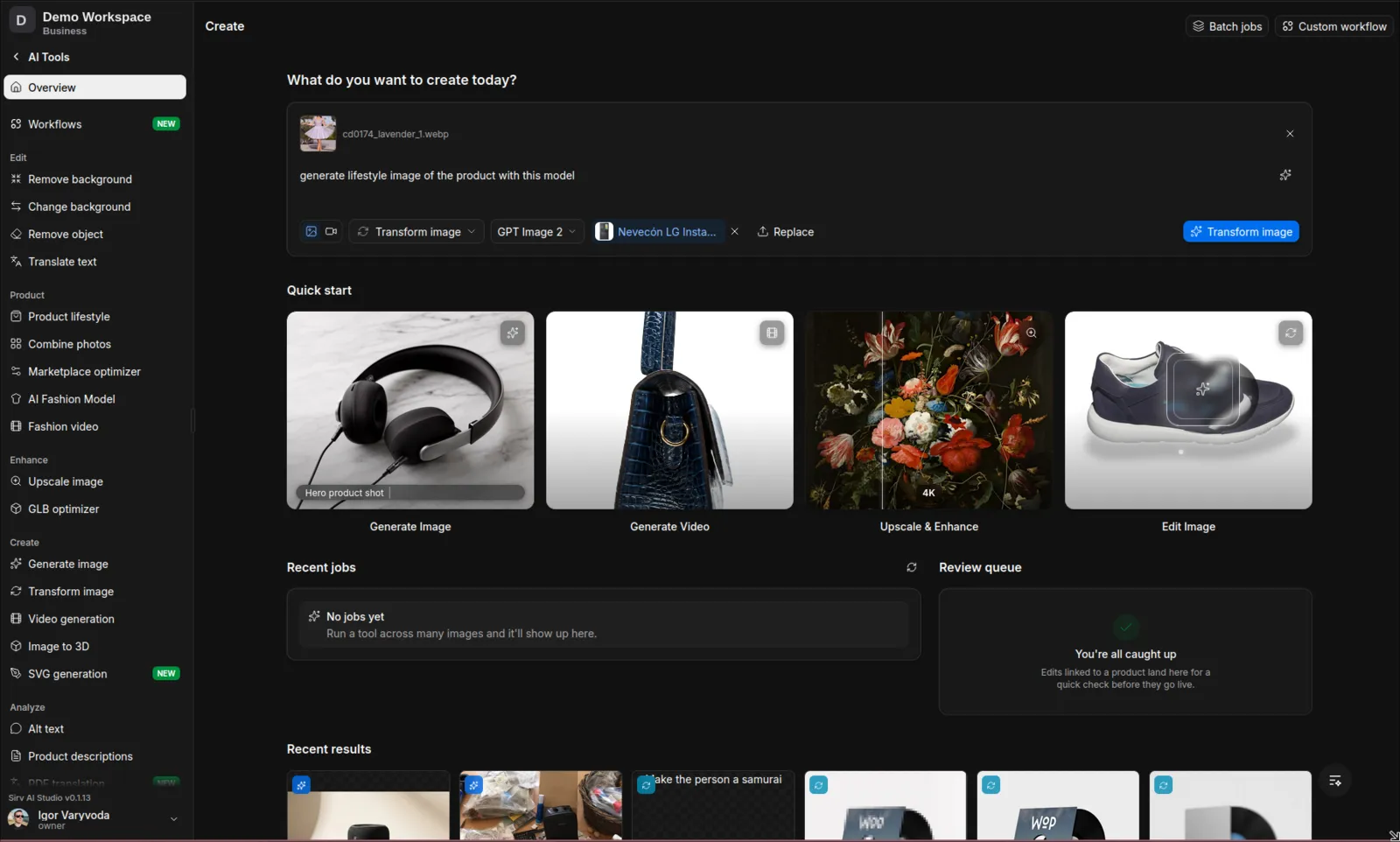
Task: Click the Nevecón LG Insta reference chip
Action: [658, 232]
